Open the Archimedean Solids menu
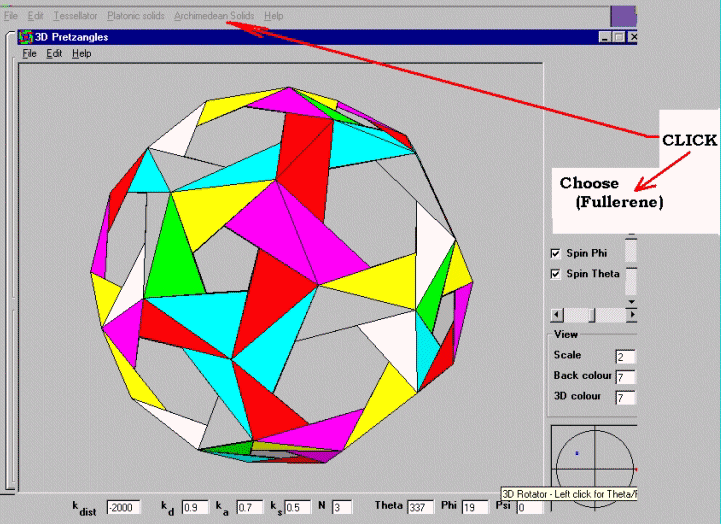The height and width of the screenshot is (524, 721). pyautogui.click(x=213, y=16)
